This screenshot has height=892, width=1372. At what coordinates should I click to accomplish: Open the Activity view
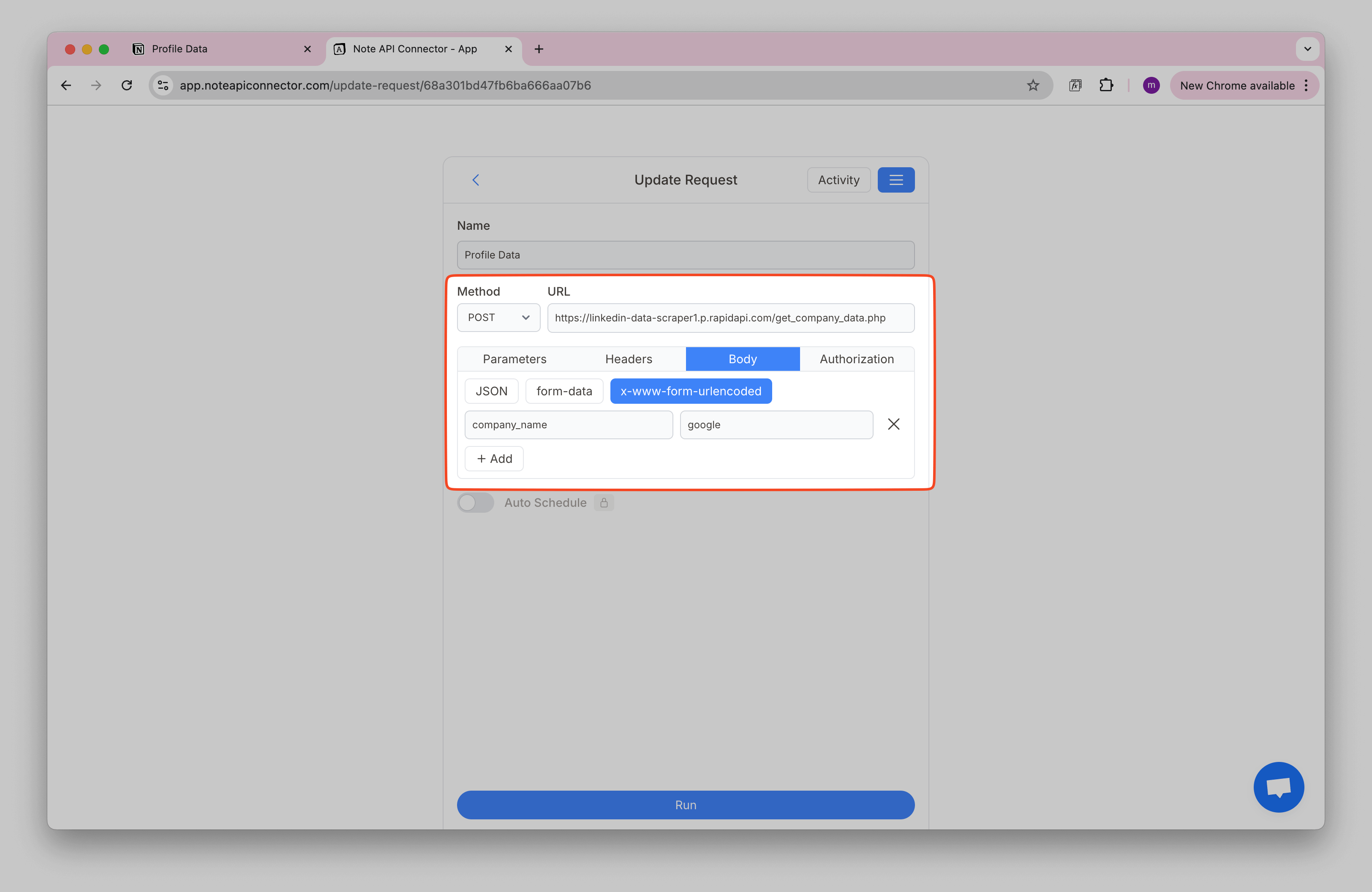tap(839, 180)
